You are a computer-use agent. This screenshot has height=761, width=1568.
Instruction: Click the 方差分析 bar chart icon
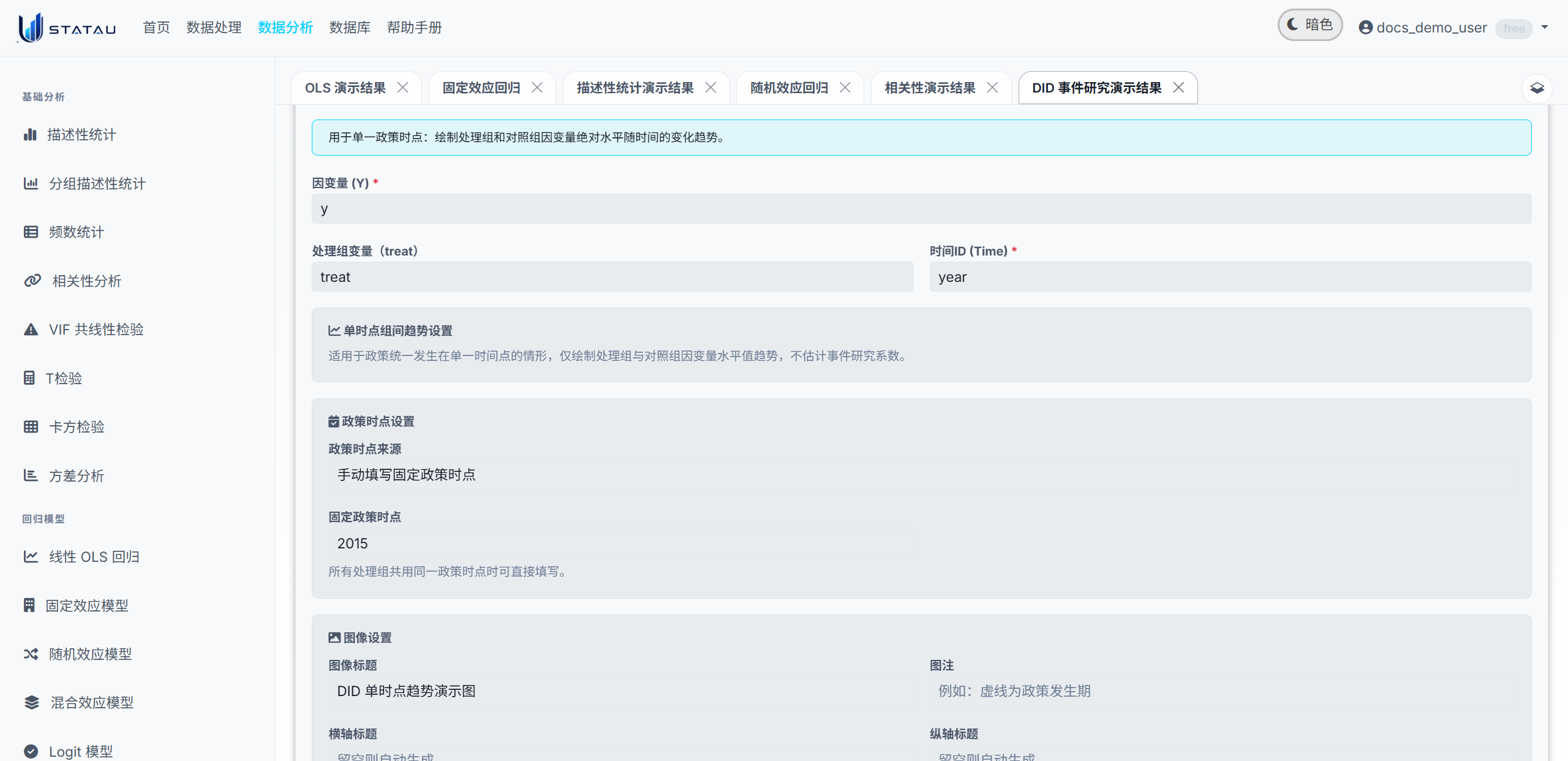[x=31, y=475]
